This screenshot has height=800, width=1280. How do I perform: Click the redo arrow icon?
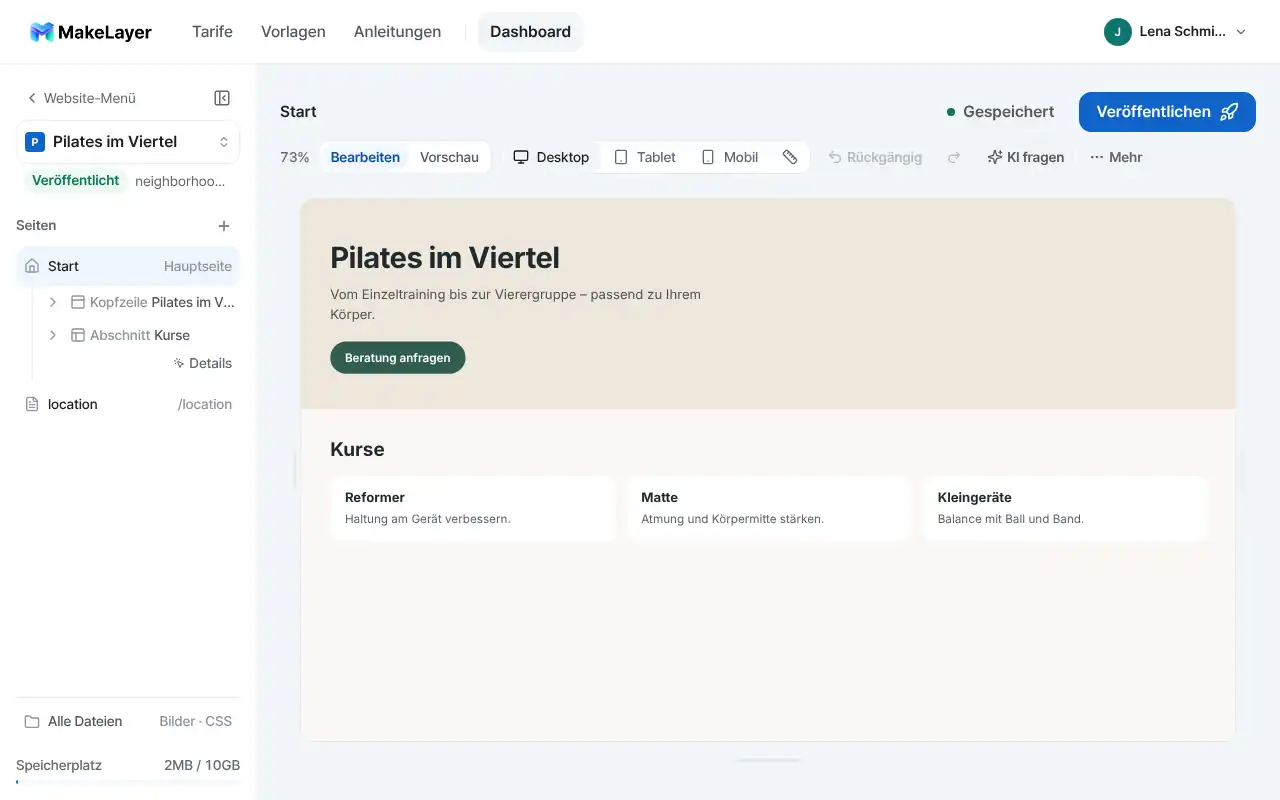tap(954, 157)
